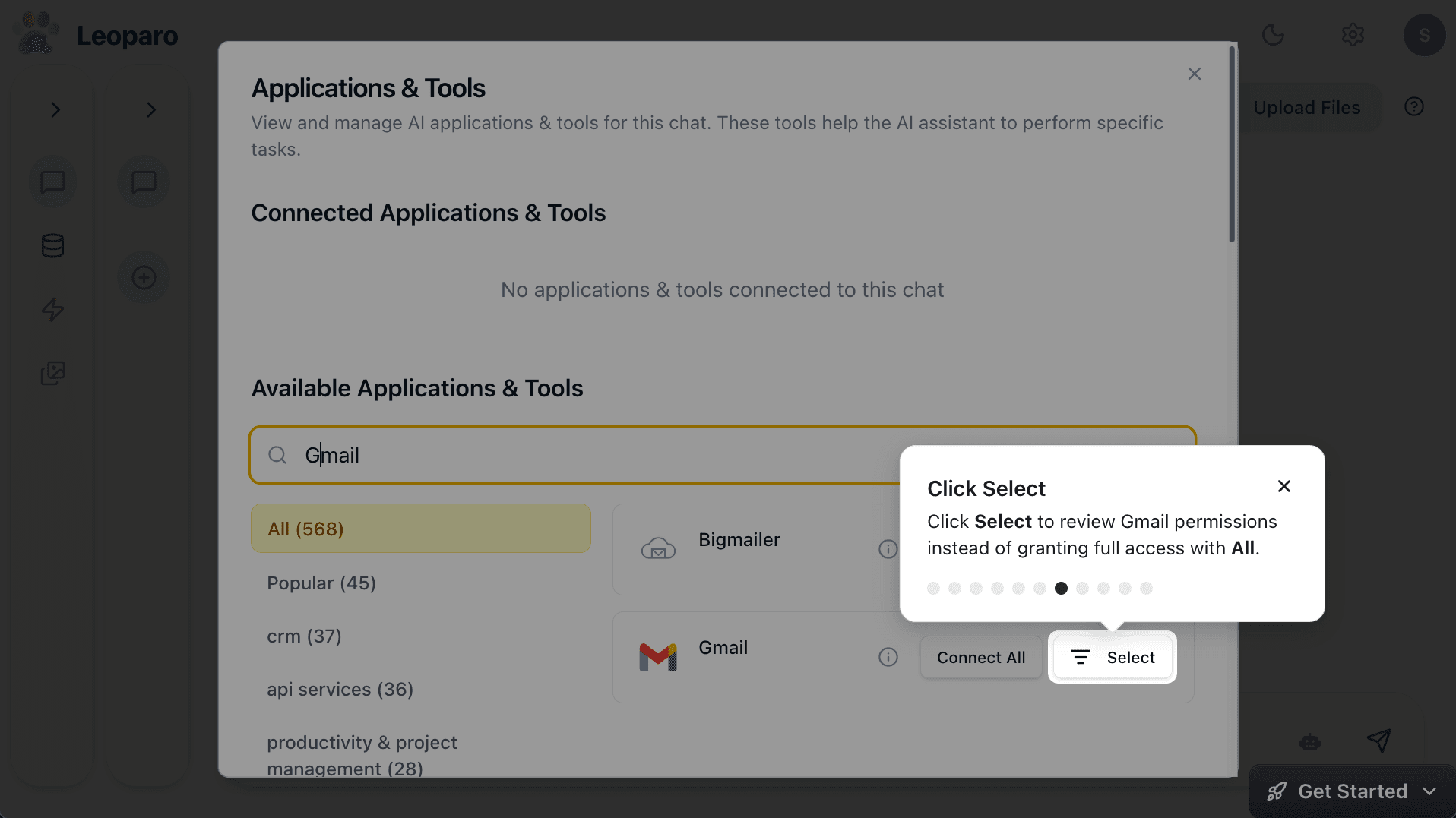
Task: Open settings with the gear icon
Action: [1353, 34]
